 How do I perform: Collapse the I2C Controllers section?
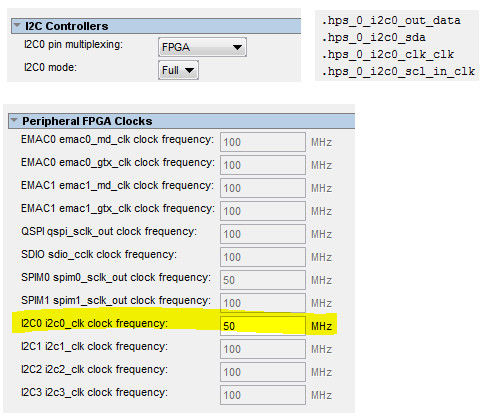click(x=17, y=25)
